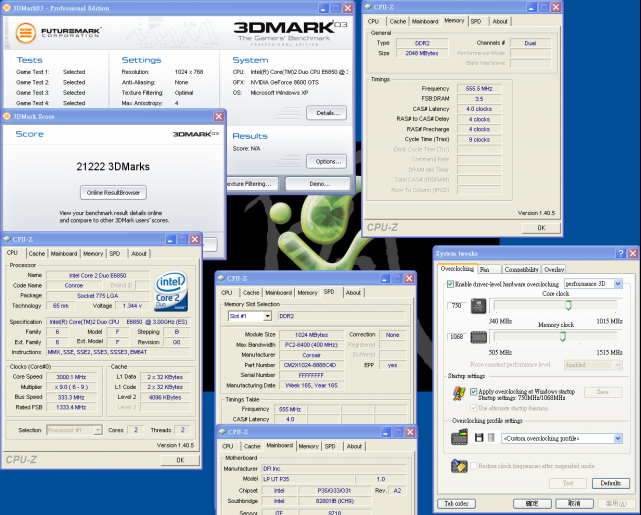
Task: Open Cache tab in the CPU-Z Memory window
Action: [x=397, y=21]
